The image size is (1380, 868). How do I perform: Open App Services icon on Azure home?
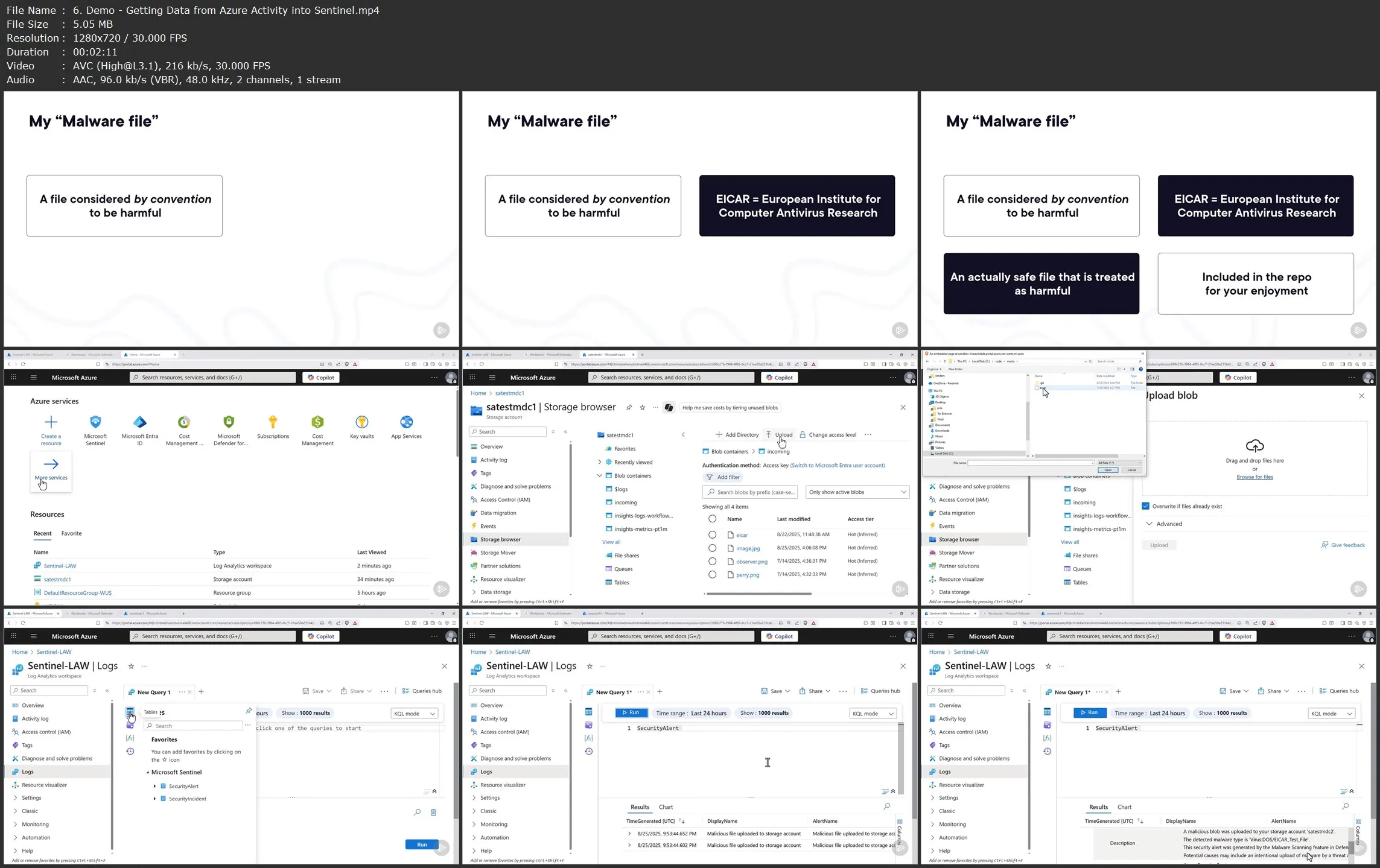[x=406, y=422]
